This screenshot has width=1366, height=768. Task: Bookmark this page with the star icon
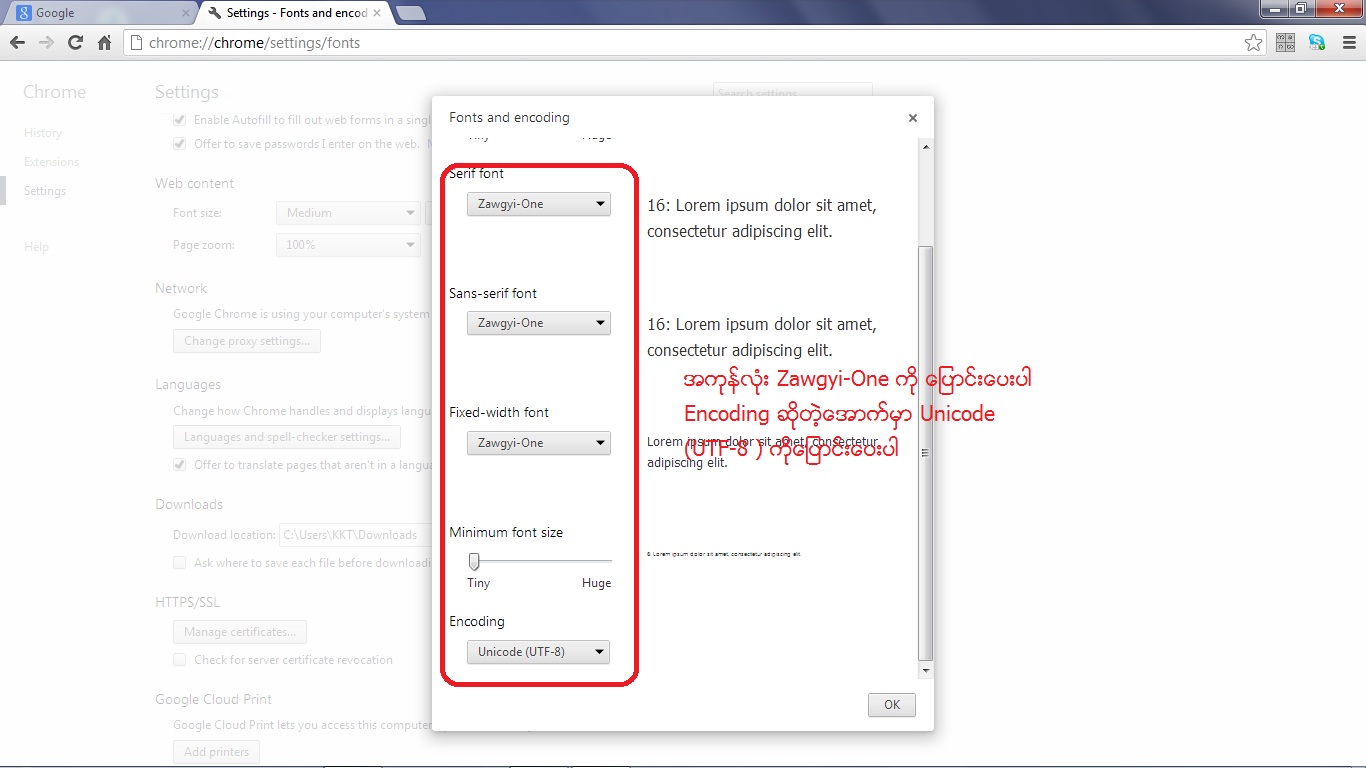tap(1253, 43)
